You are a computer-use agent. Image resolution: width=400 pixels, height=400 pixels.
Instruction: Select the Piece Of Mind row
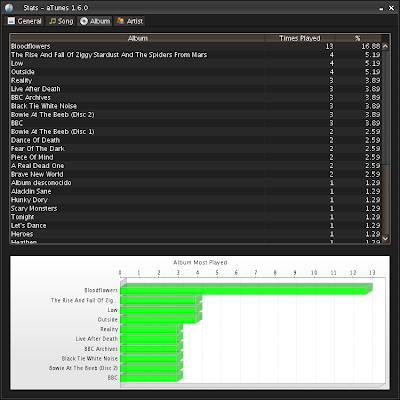[x=196, y=157]
